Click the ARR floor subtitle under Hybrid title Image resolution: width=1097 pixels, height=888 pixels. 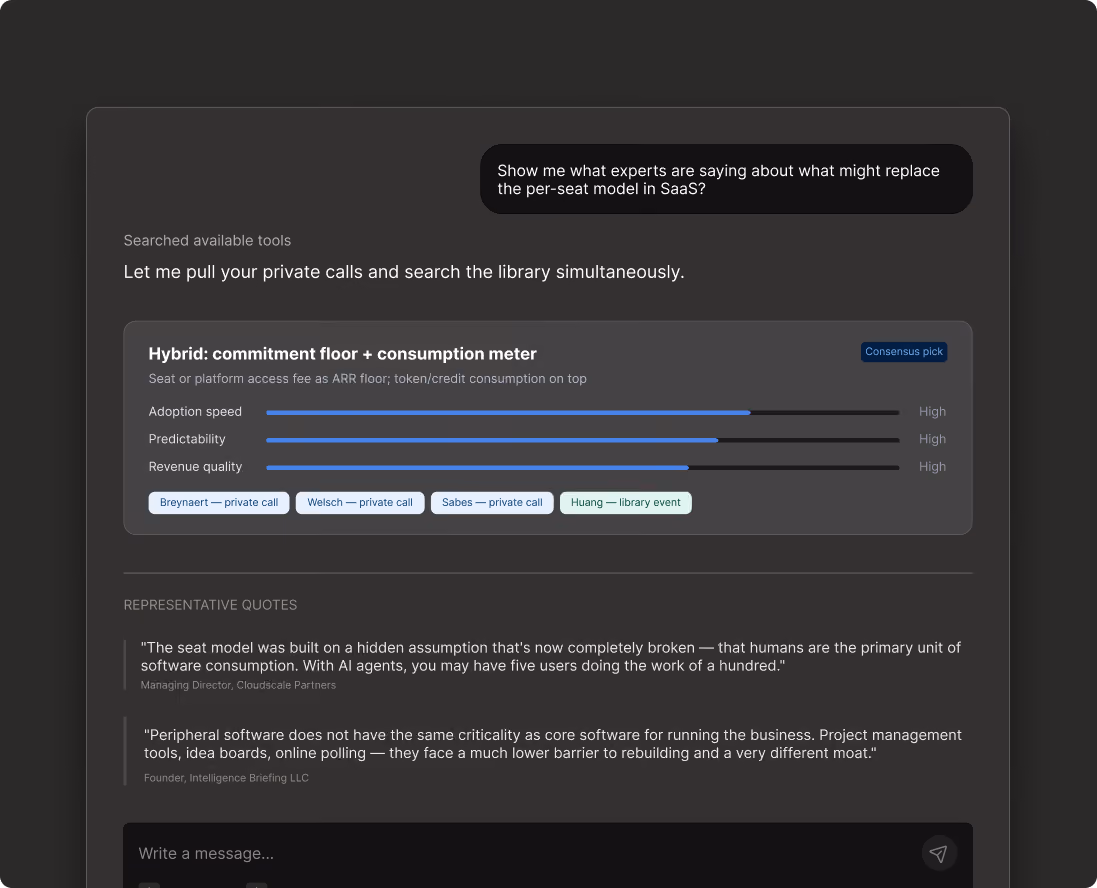coord(367,379)
